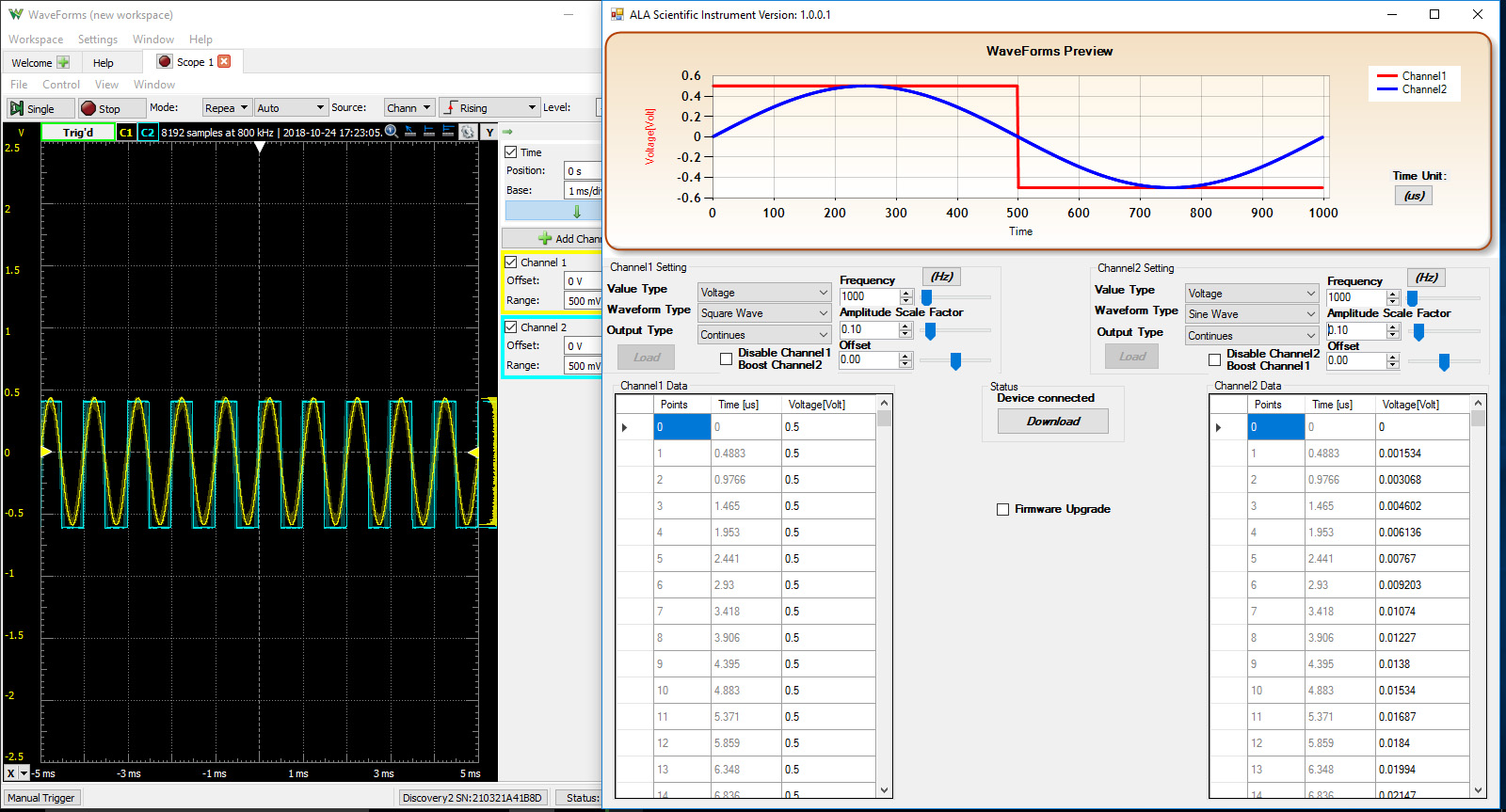The image size is (1506, 812).
Task: Open the Rising condition dropdown
Action: click(x=489, y=107)
